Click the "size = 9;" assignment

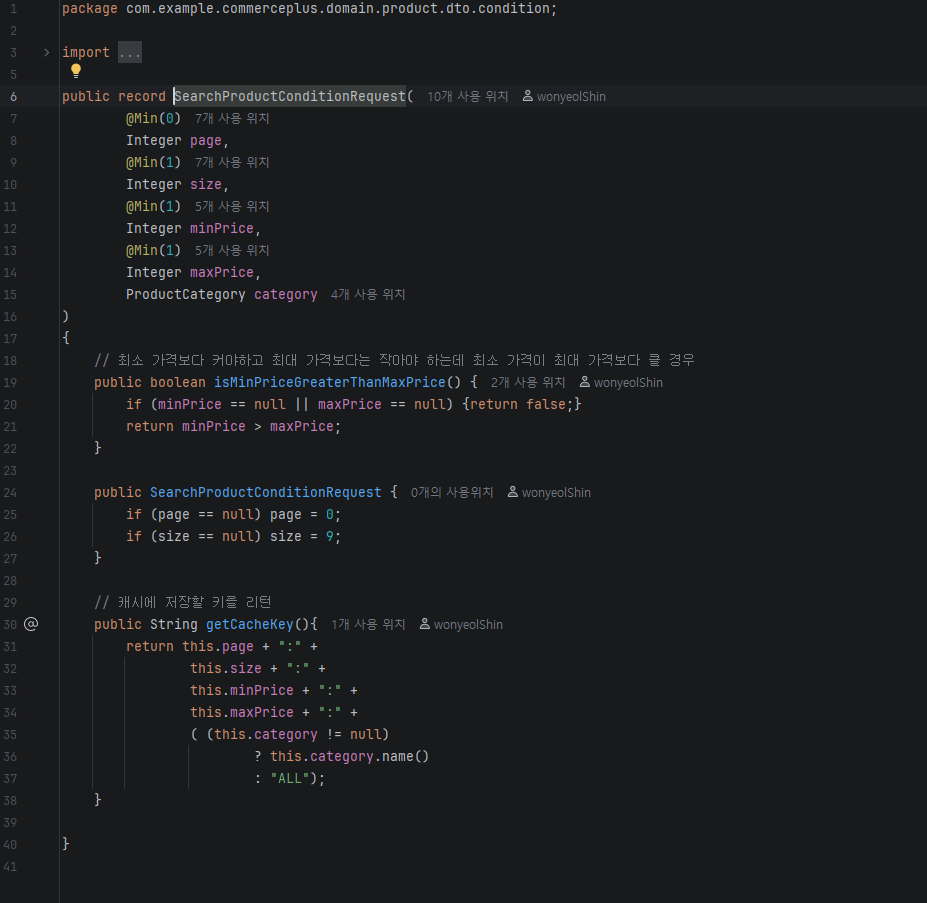point(305,536)
